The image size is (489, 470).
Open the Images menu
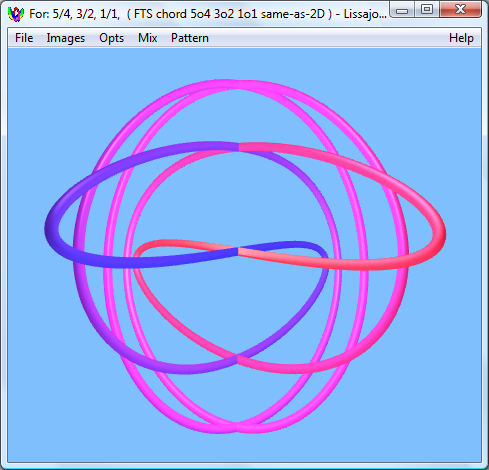point(66,38)
